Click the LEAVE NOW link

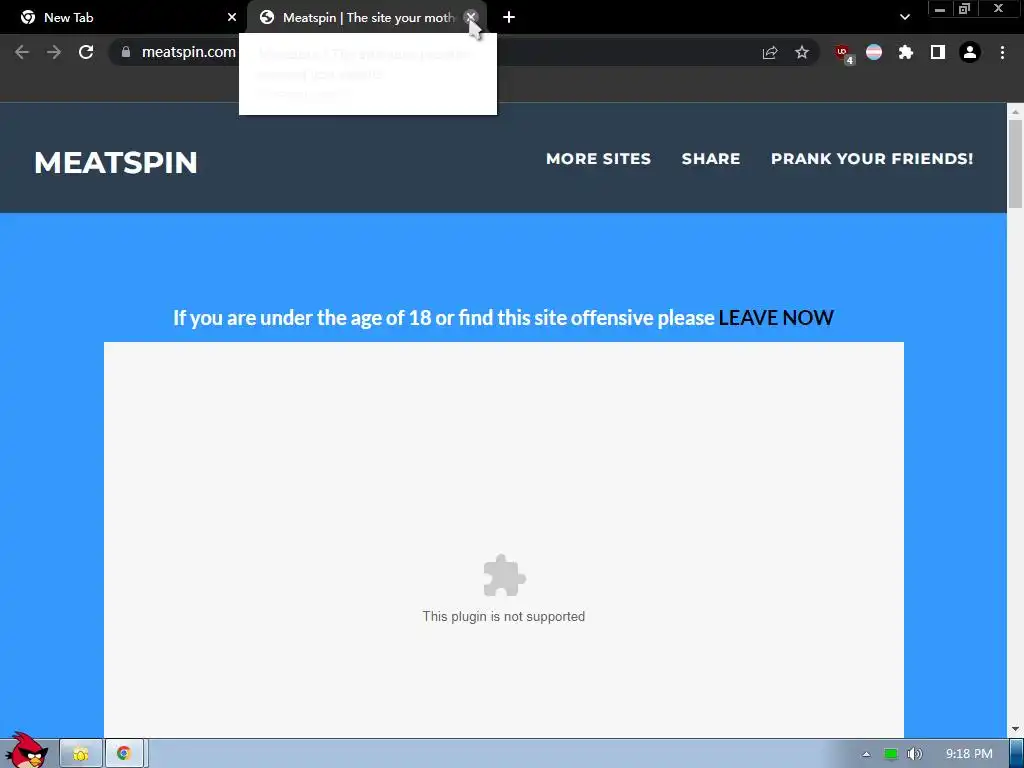(x=776, y=317)
